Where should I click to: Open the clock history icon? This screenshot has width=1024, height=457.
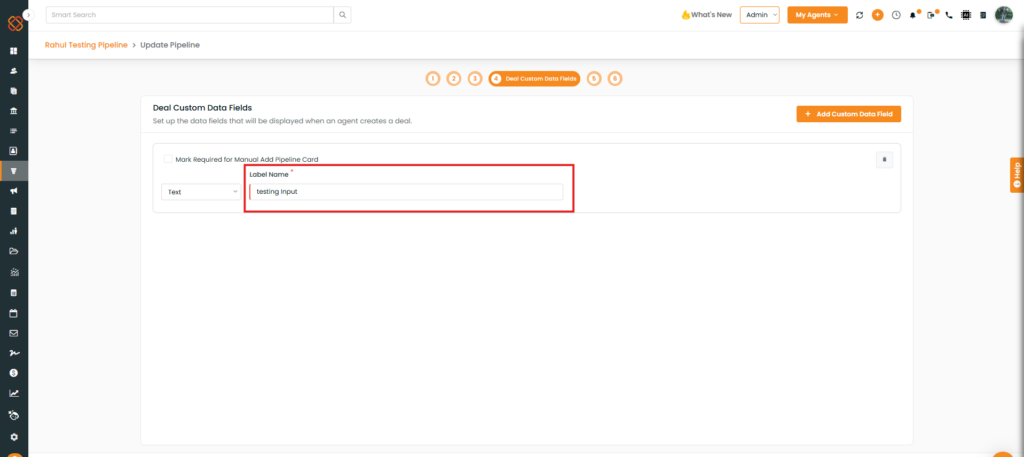click(896, 15)
